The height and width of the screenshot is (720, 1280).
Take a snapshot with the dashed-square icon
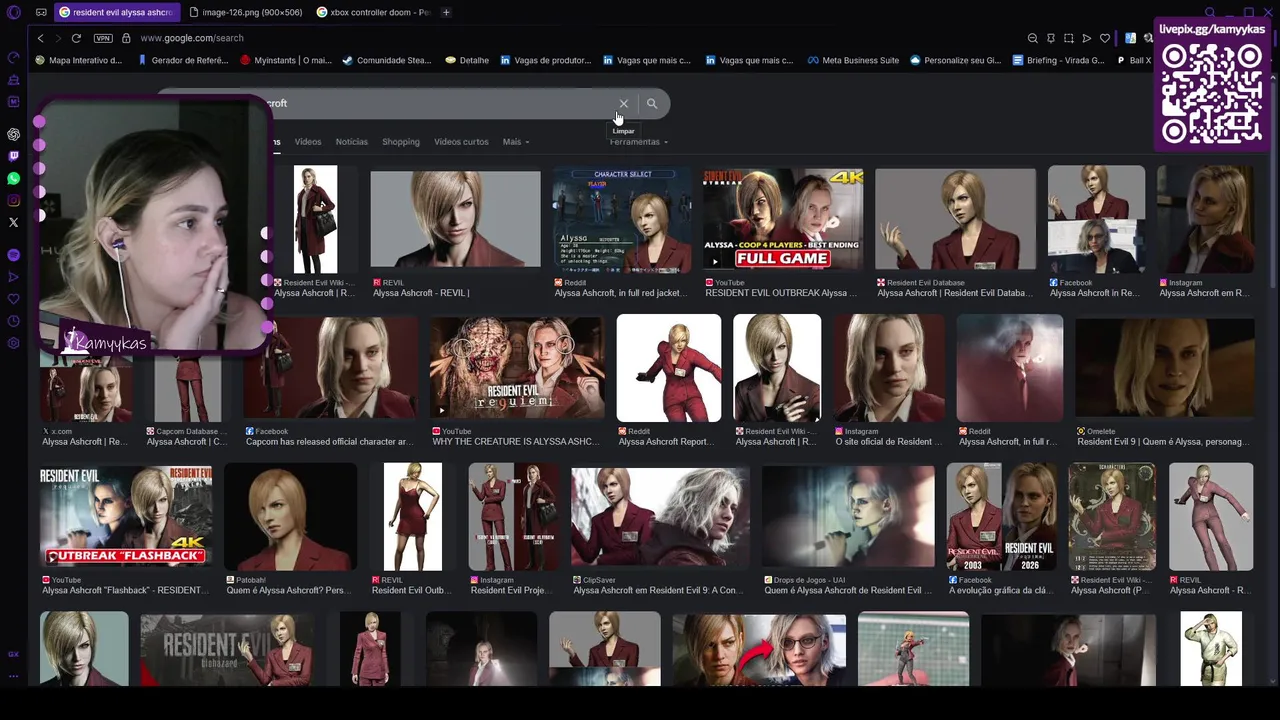point(1069,38)
